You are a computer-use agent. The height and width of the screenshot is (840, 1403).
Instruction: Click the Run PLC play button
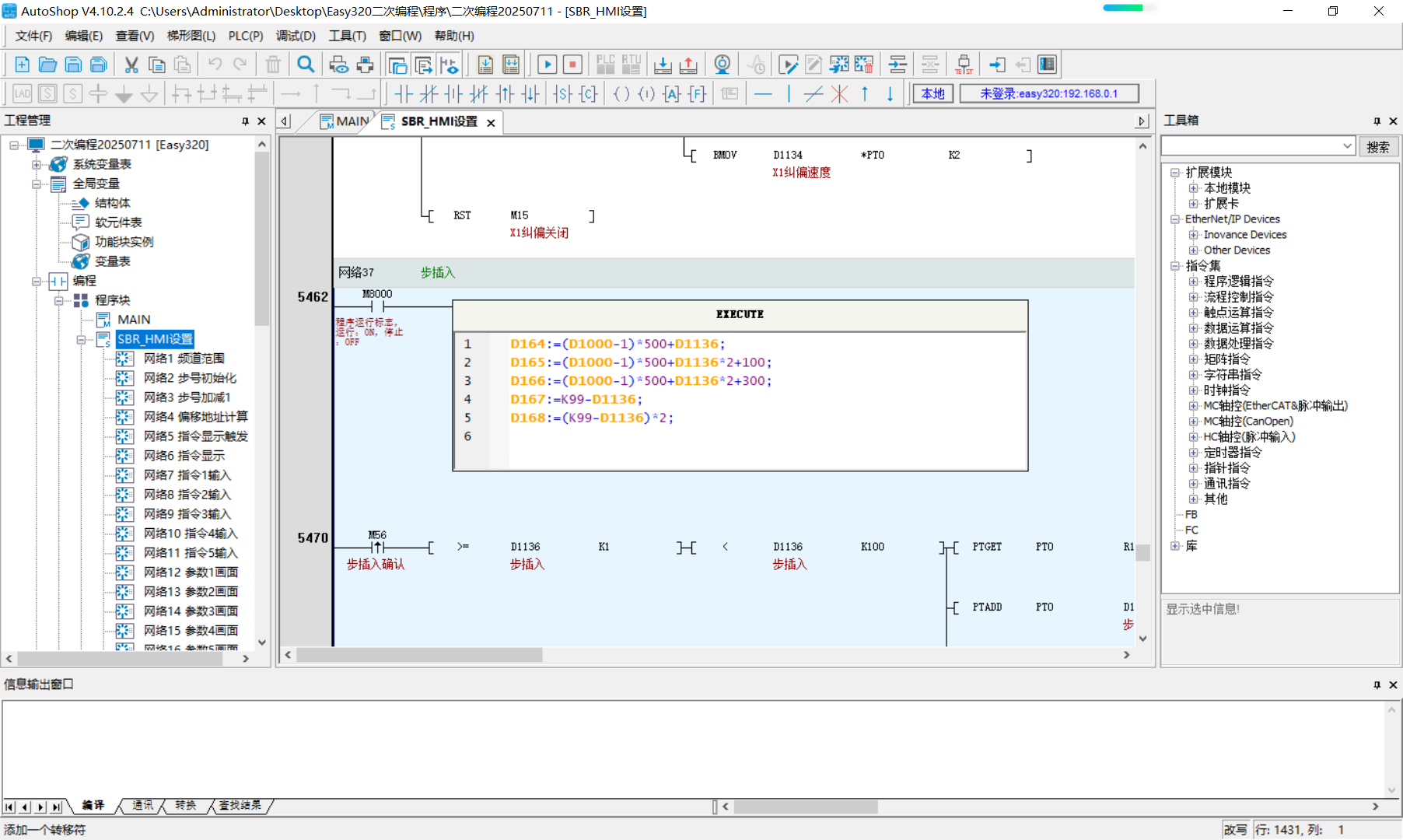point(547,65)
